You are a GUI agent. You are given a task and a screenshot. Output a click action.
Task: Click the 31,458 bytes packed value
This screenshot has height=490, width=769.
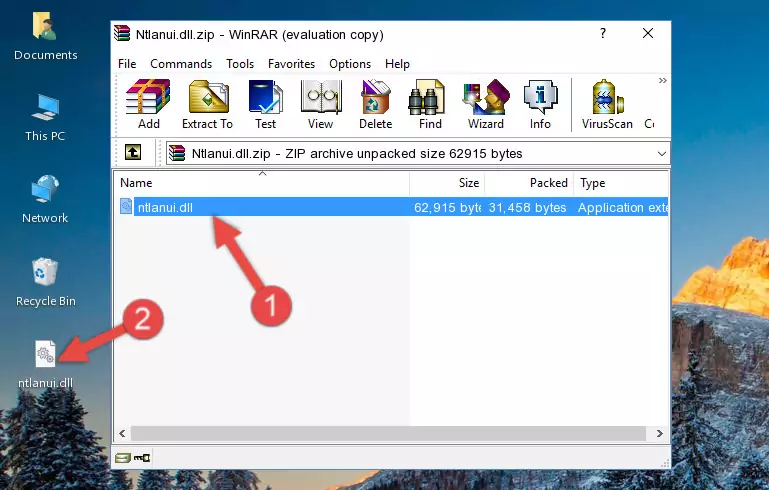click(x=527, y=207)
